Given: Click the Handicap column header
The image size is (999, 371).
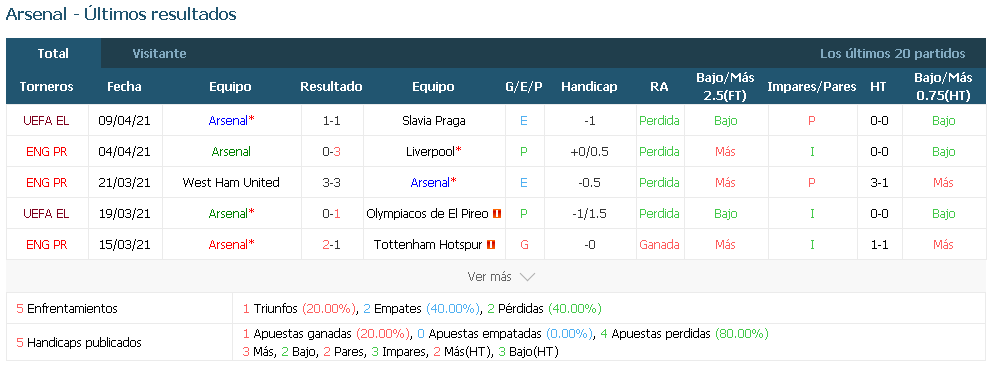Looking at the screenshot, I should click(x=589, y=87).
